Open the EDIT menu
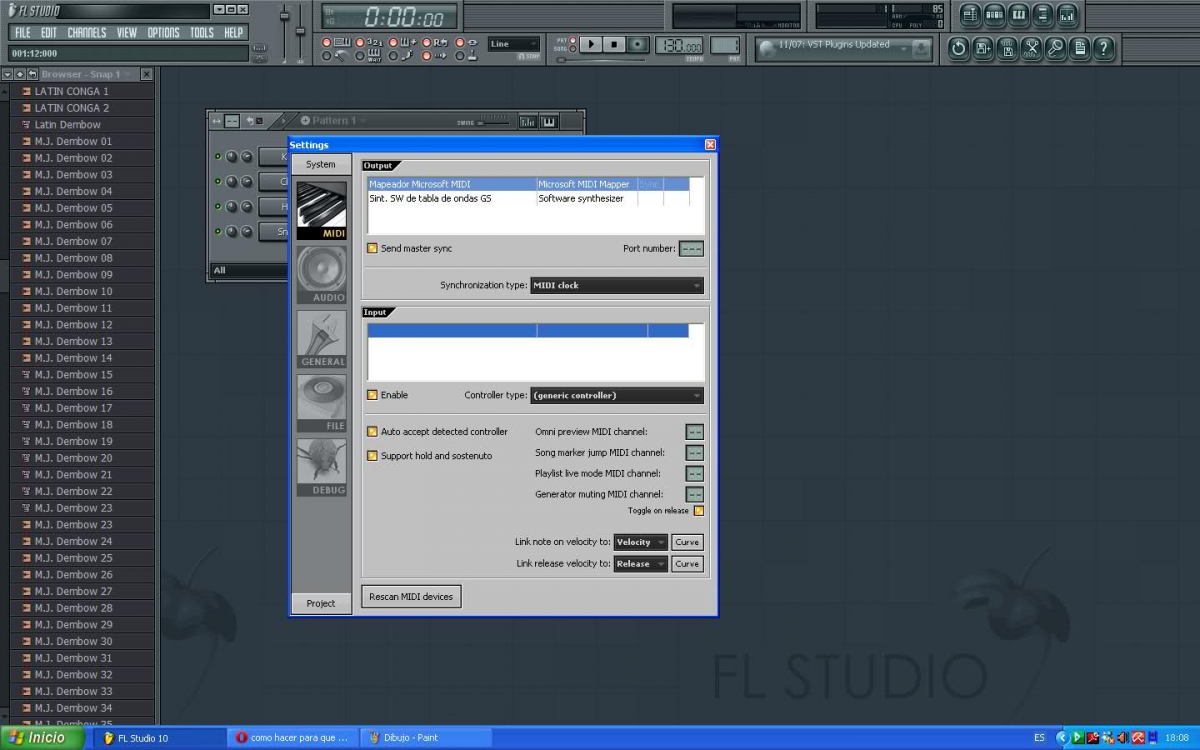The height and width of the screenshot is (750, 1200). tap(49, 32)
